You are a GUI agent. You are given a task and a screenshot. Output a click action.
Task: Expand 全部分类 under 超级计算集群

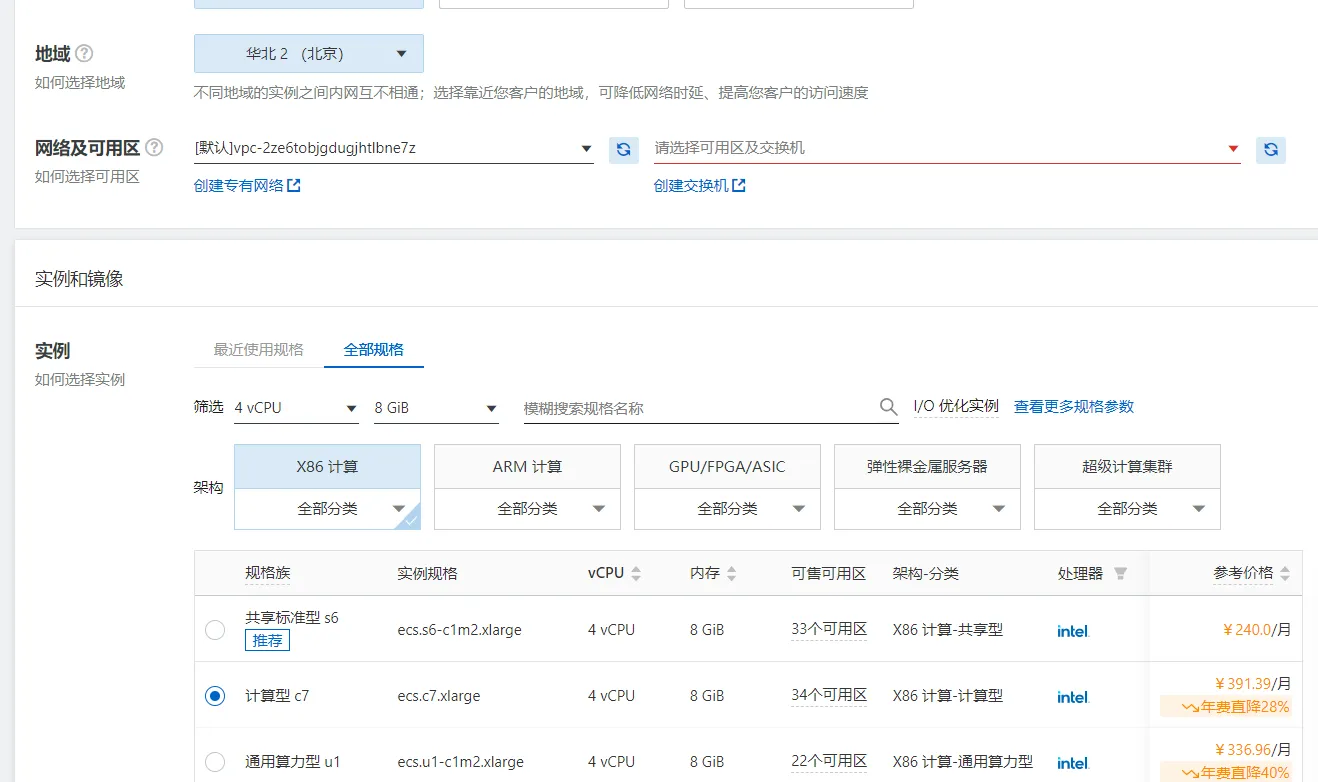coord(1127,509)
